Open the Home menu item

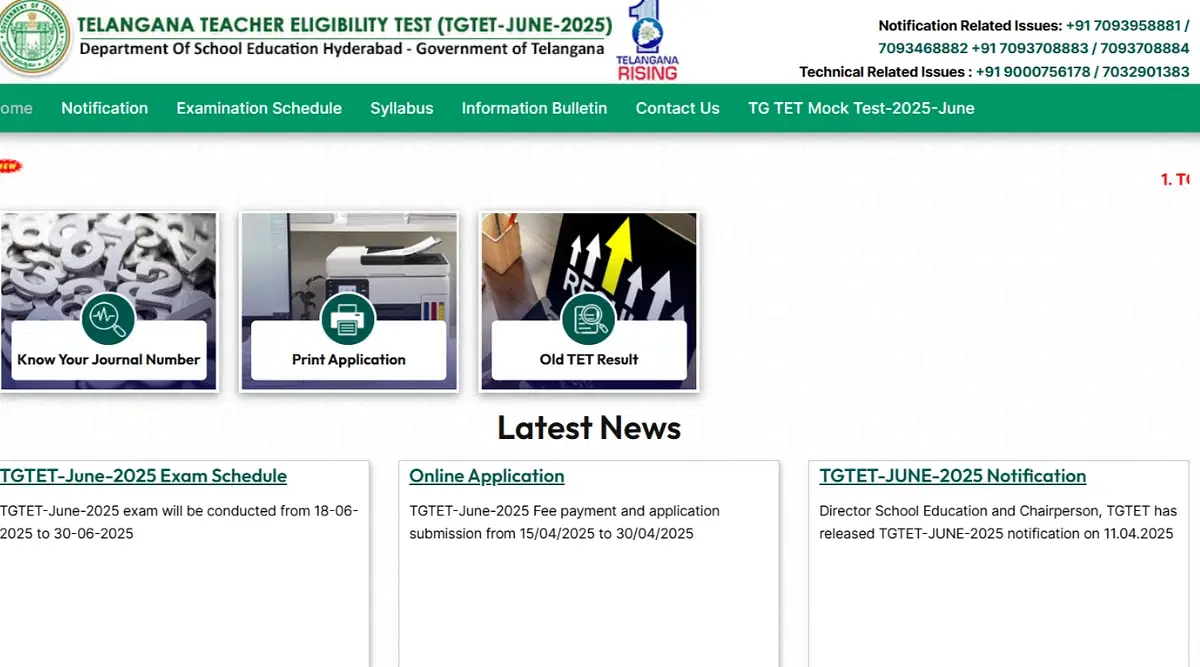[16, 108]
